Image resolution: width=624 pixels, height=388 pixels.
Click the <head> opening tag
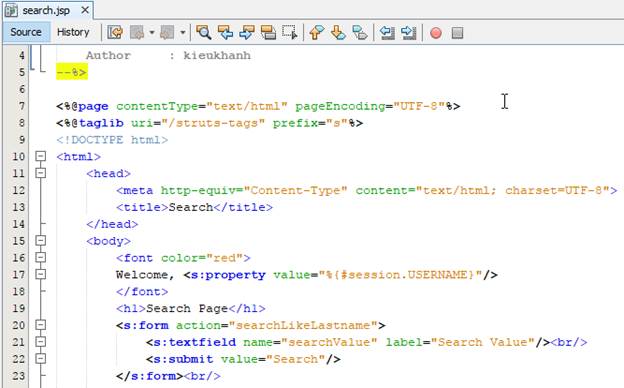pos(108,174)
